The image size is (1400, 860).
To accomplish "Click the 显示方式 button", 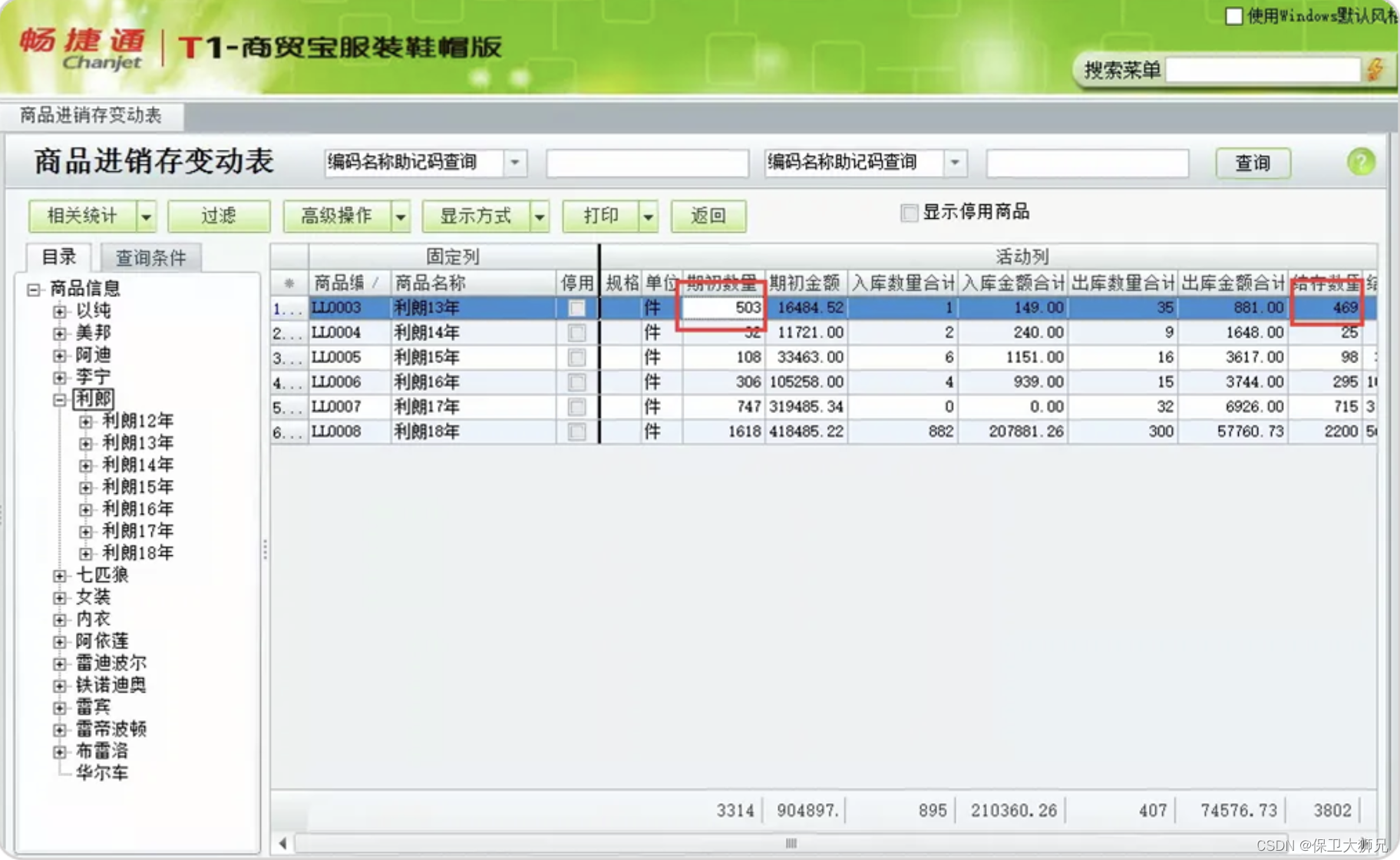I will [x=476, y=217].
